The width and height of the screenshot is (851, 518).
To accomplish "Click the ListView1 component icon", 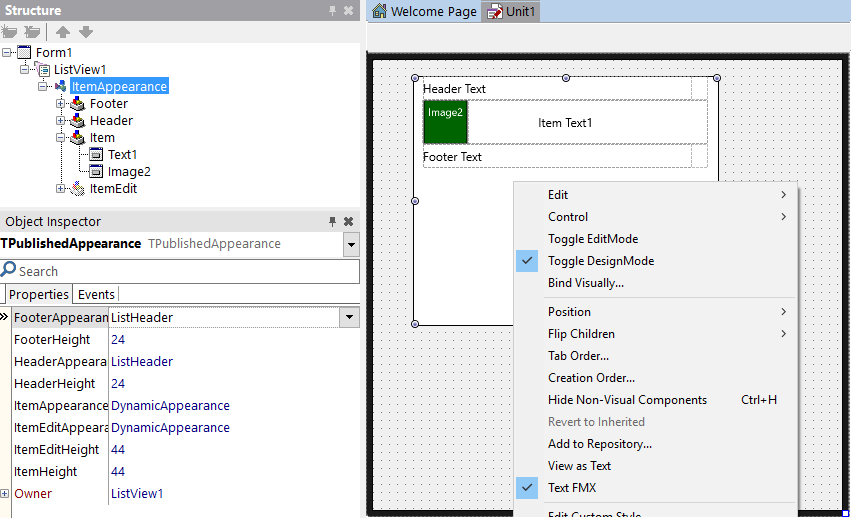I will coord(43,69).
